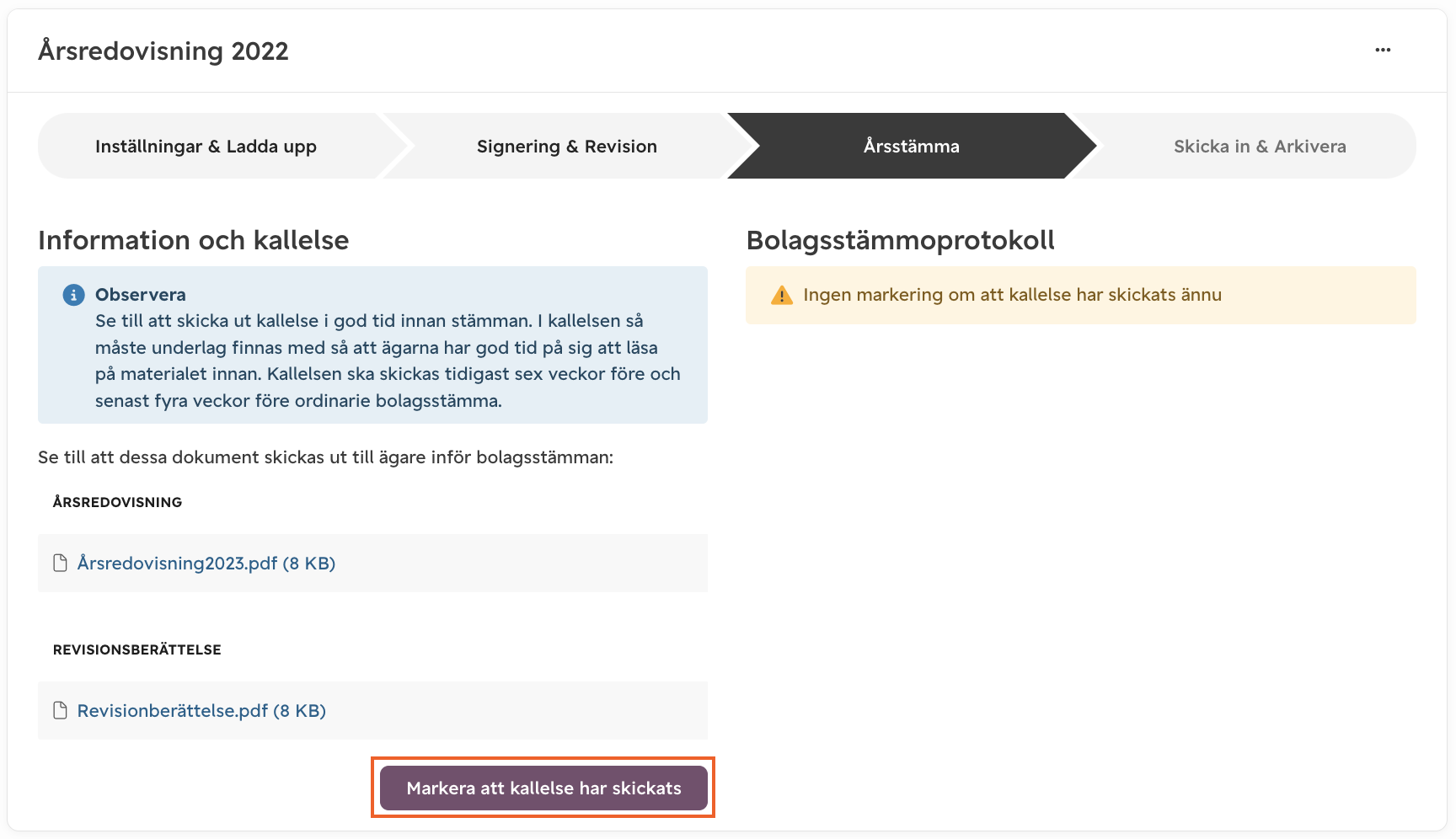Viewport: 1456px width, 839px height.
Task: Select the Årsstämma step
Action: click(x=912, y=146)
